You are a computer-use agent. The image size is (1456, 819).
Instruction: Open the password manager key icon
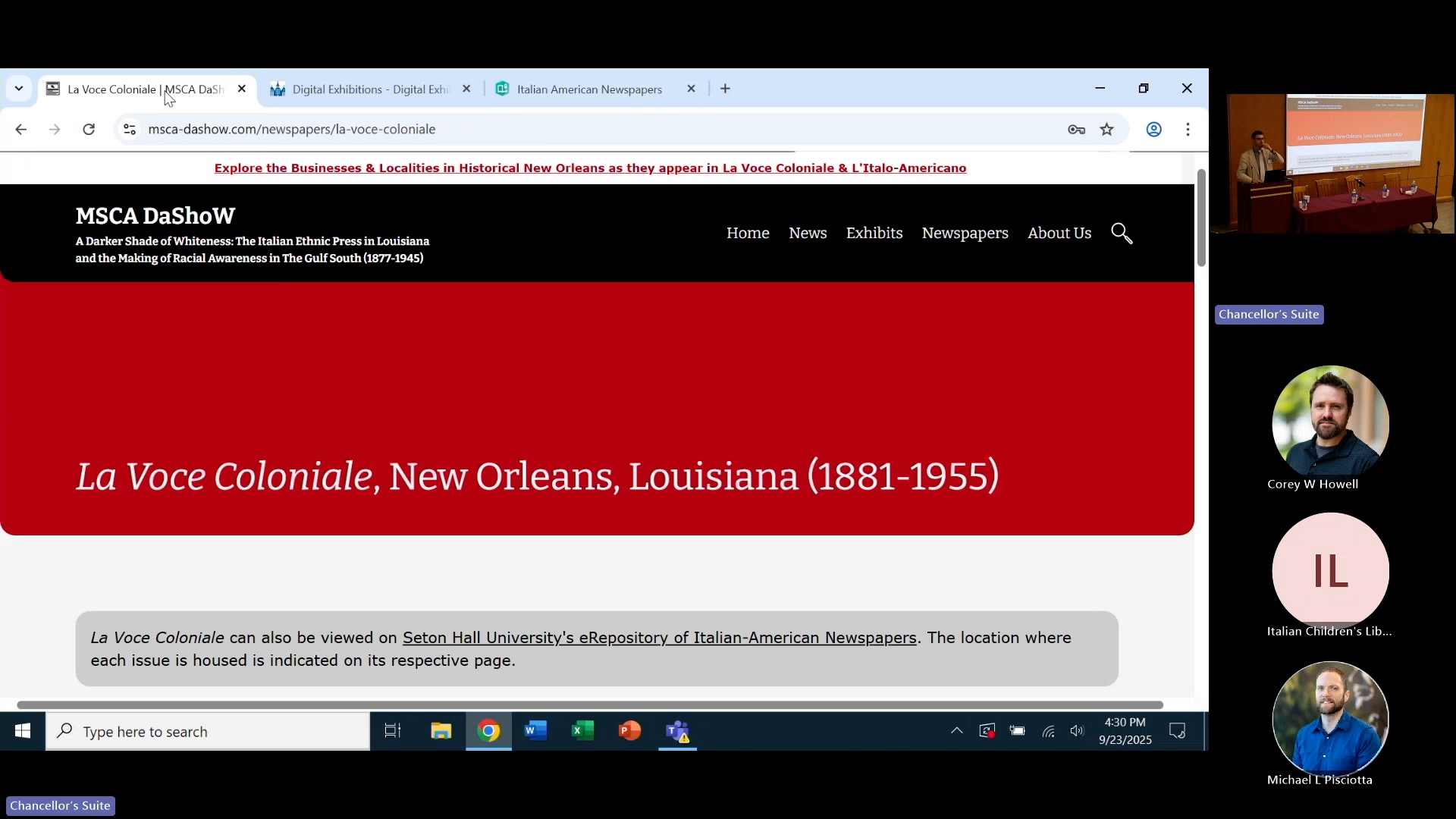click(1076, 130)
